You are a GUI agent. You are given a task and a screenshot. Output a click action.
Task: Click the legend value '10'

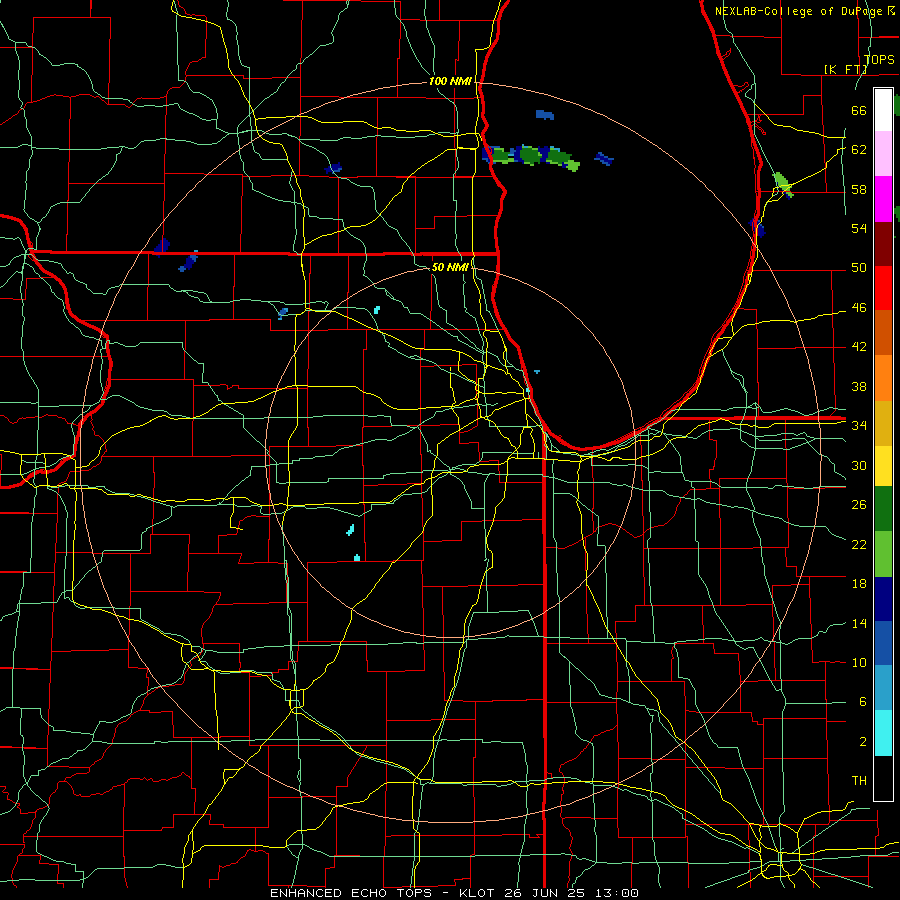pos(859,662)
